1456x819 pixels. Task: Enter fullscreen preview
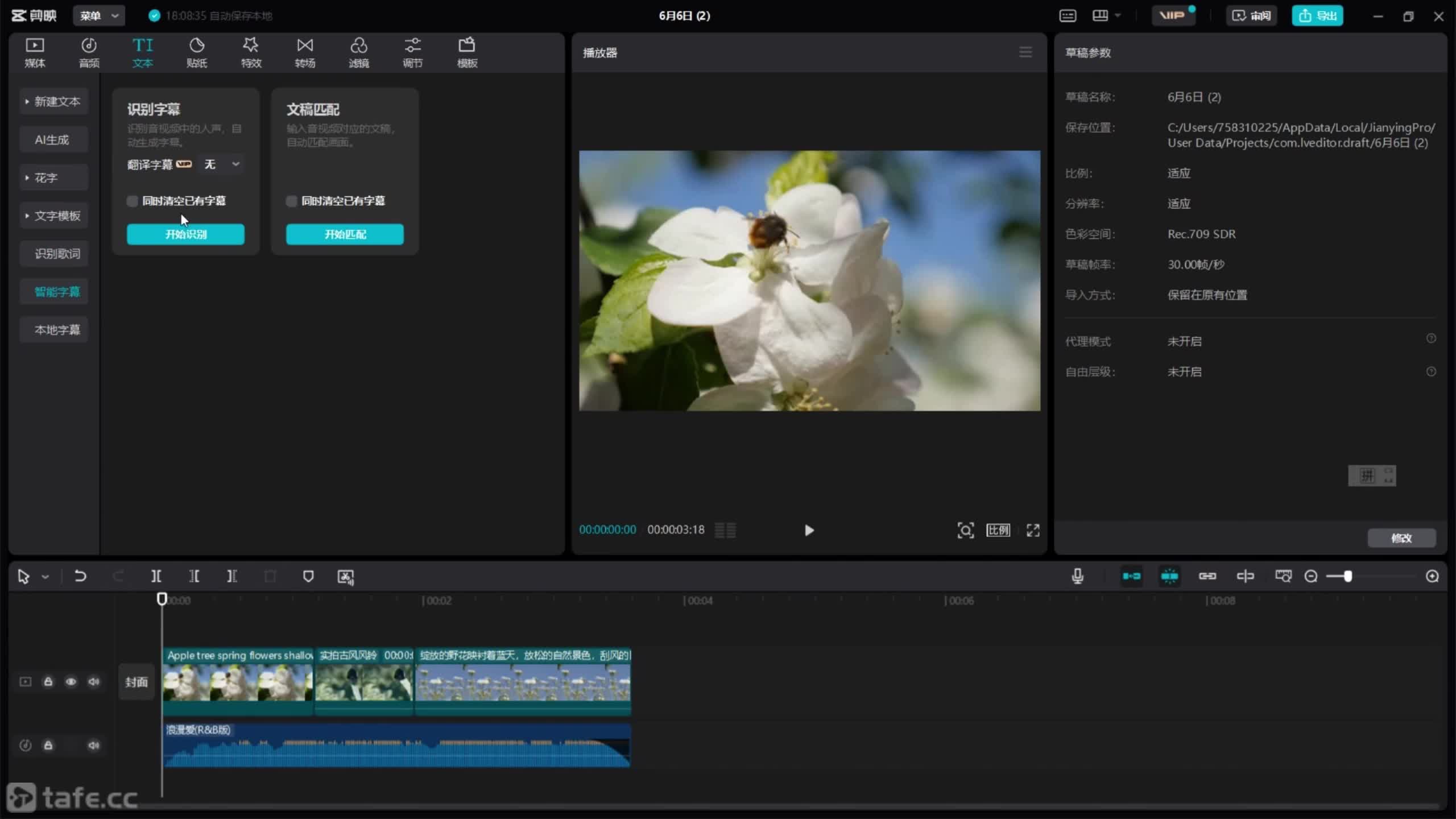pos(1033,530)
